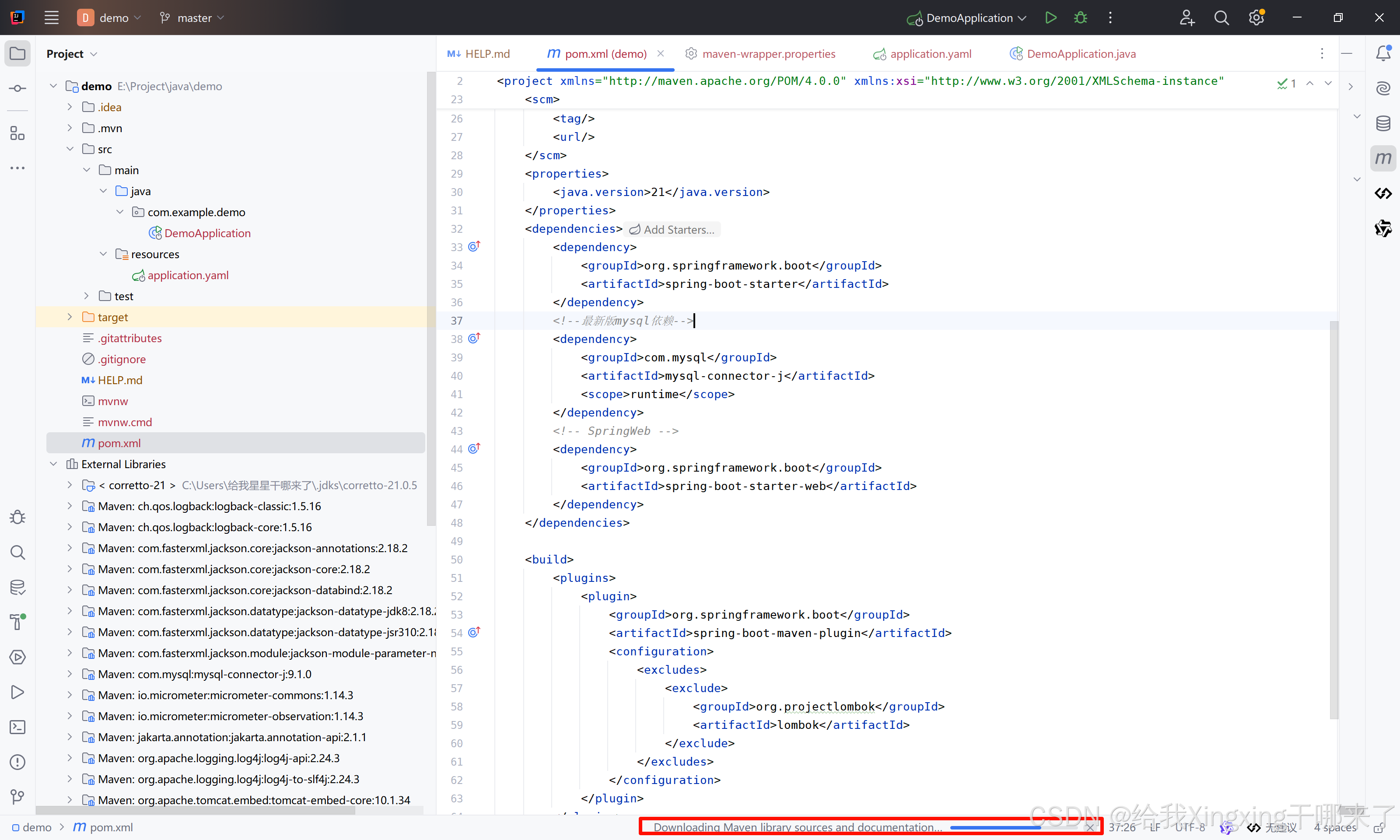Open the Commit tool window icon

[17, 89]
